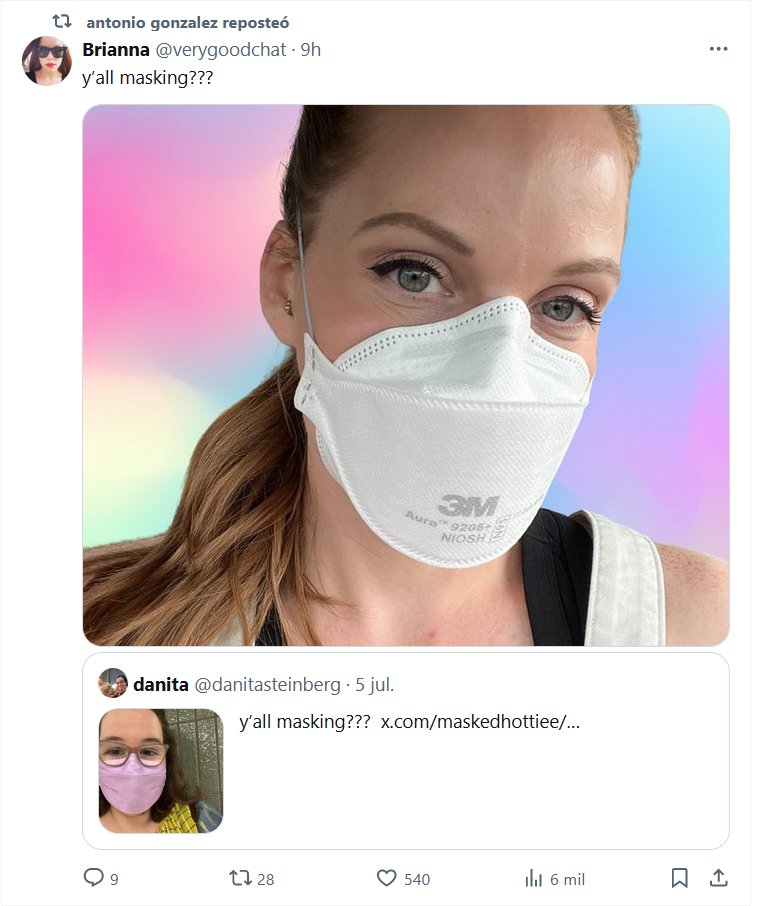Click the share upload icon

click(718, 878)
